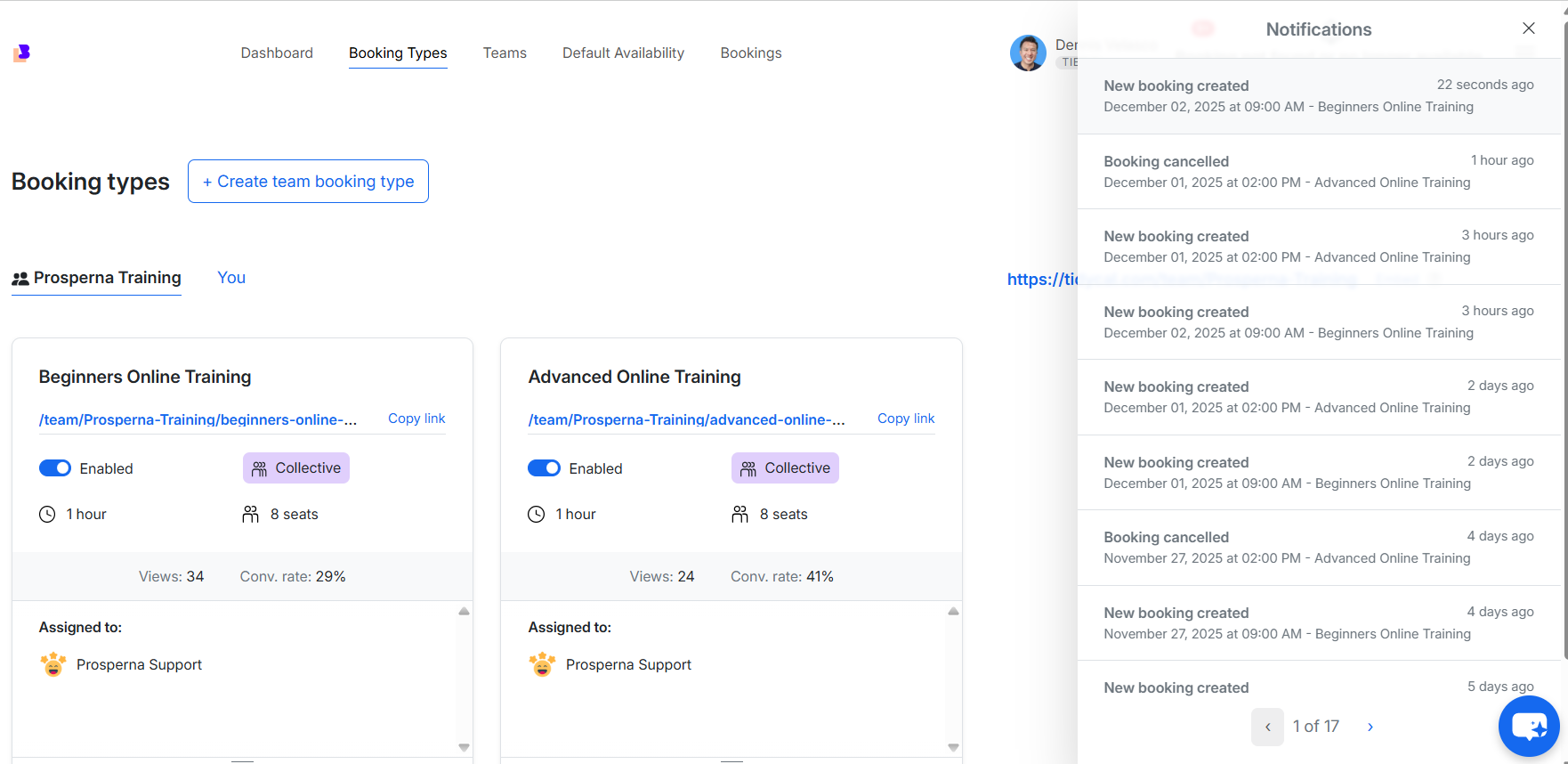1568x764 pixels.
Task: Click the Collective badge on Advanced Online Training
Action: [x=785, y=468]
